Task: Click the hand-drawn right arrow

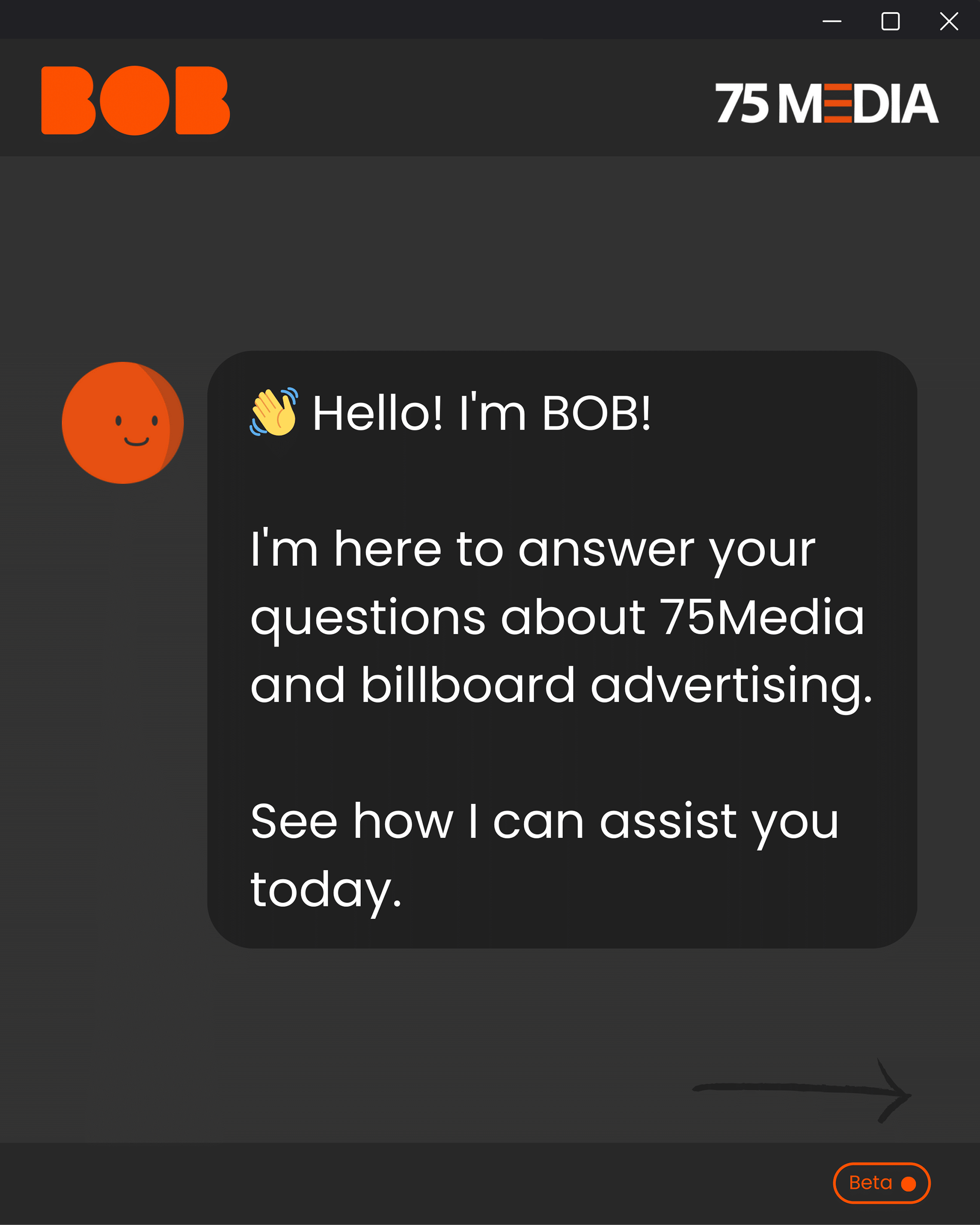Action: tap(802, 1090)
